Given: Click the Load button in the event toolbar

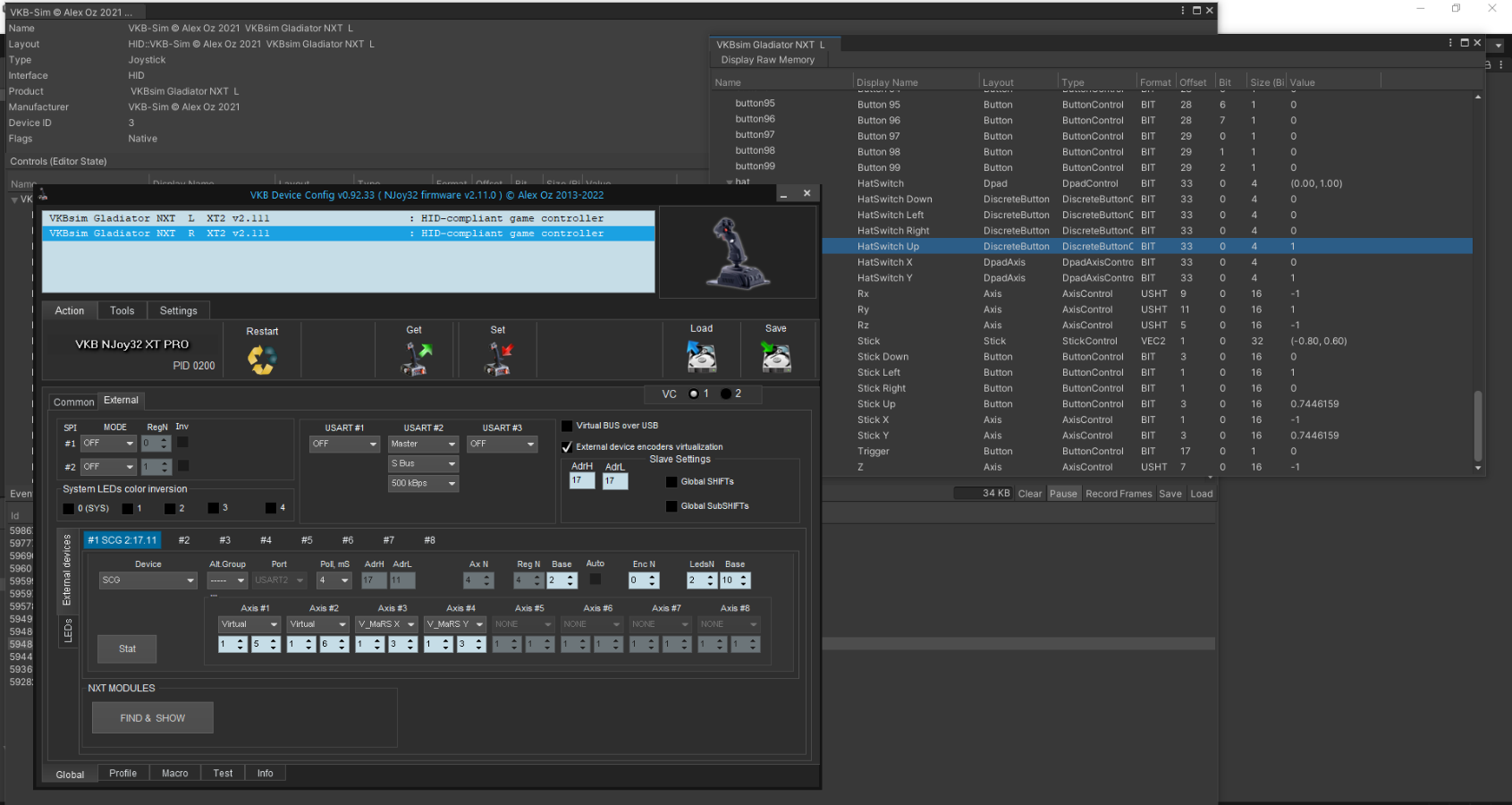Looking at the screenshot, I should (x=1202, y=494).
